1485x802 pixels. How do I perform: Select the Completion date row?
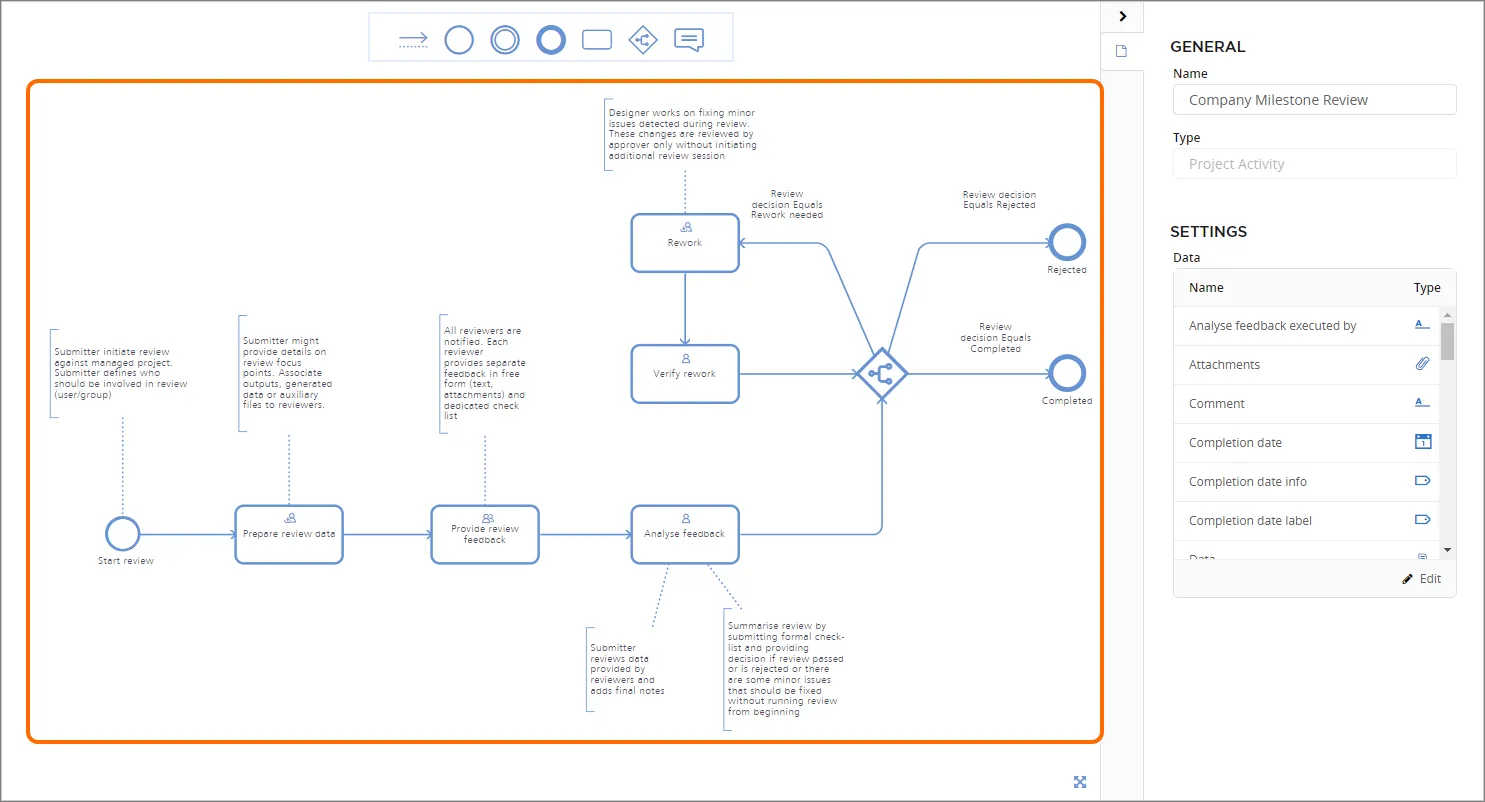click(1307, 443)
